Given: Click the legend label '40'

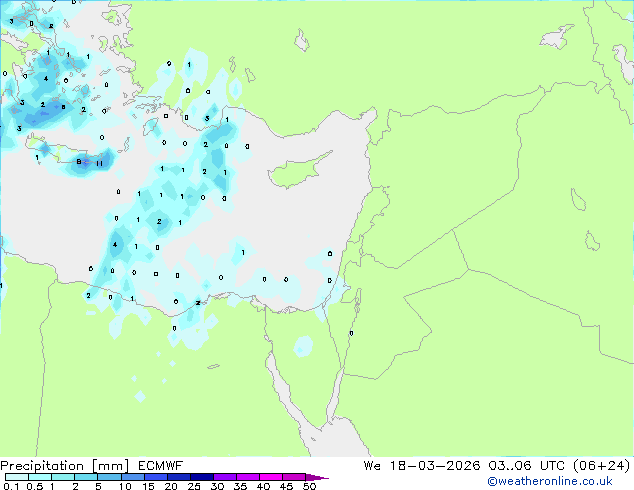Looking at the screenshot, I should tap(263, 486).
